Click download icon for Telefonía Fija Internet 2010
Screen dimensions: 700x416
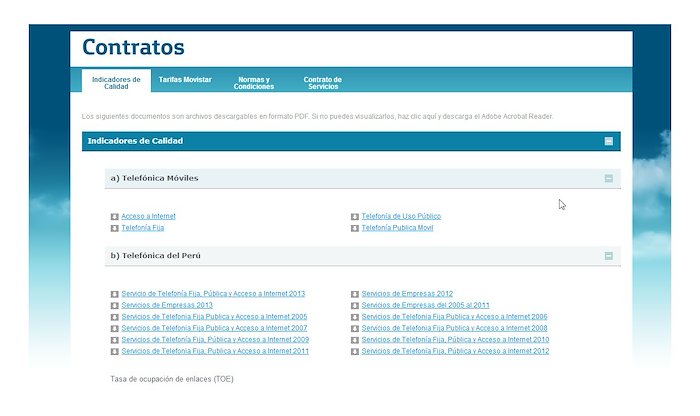click(355, 340)
